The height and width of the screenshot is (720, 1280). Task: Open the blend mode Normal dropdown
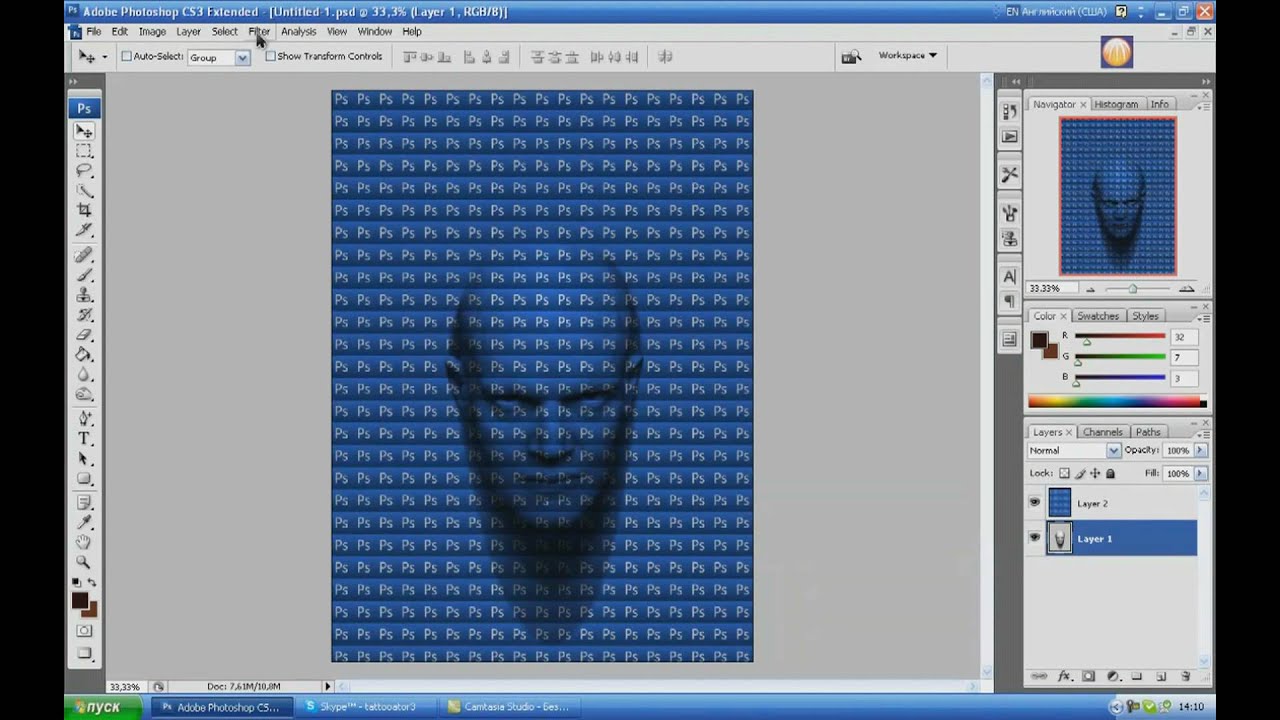pyautogui.click(x=1074, y=451)
